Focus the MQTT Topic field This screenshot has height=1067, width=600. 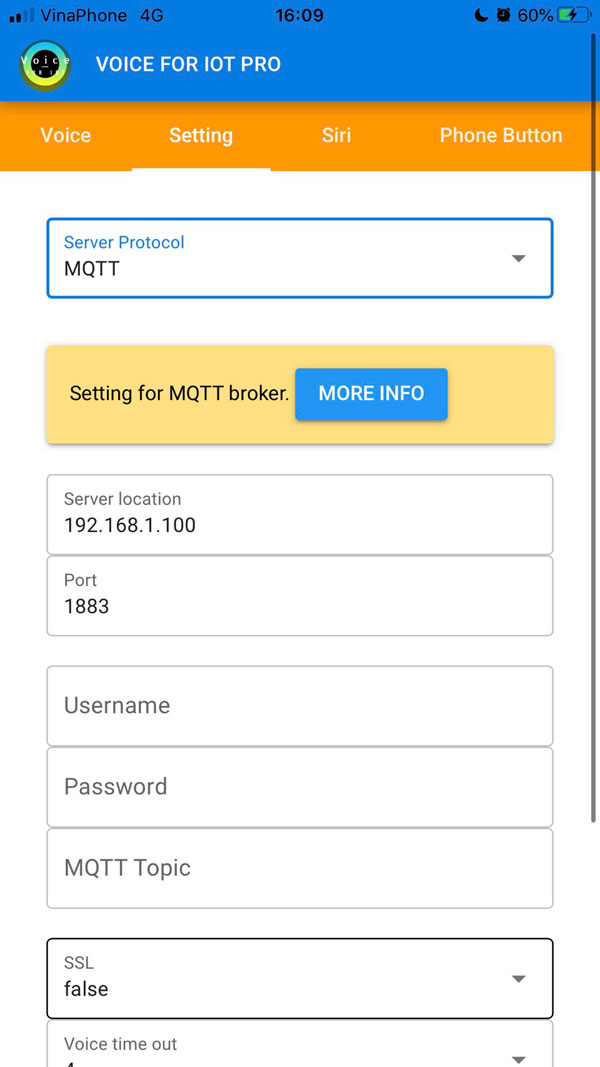tap(300, 868)
